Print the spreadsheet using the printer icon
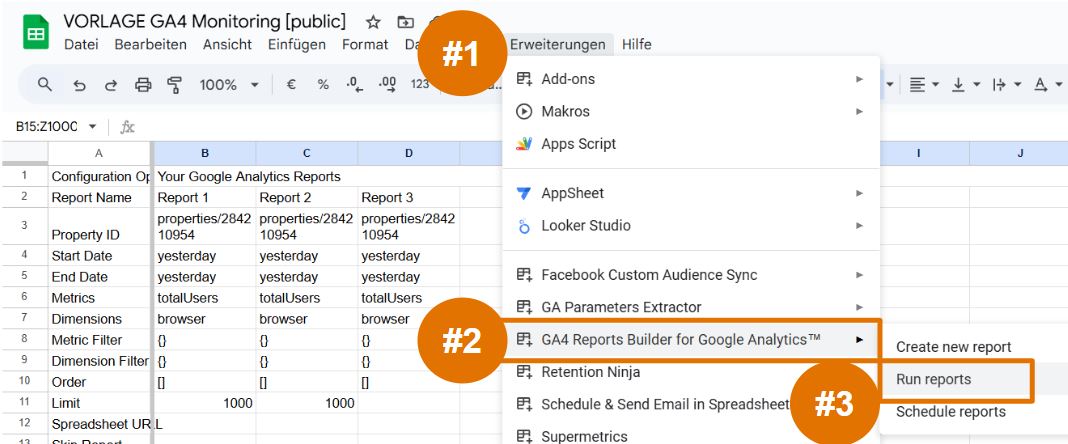The height and width of the screenshot is (444, 1068). click(143, 85)
